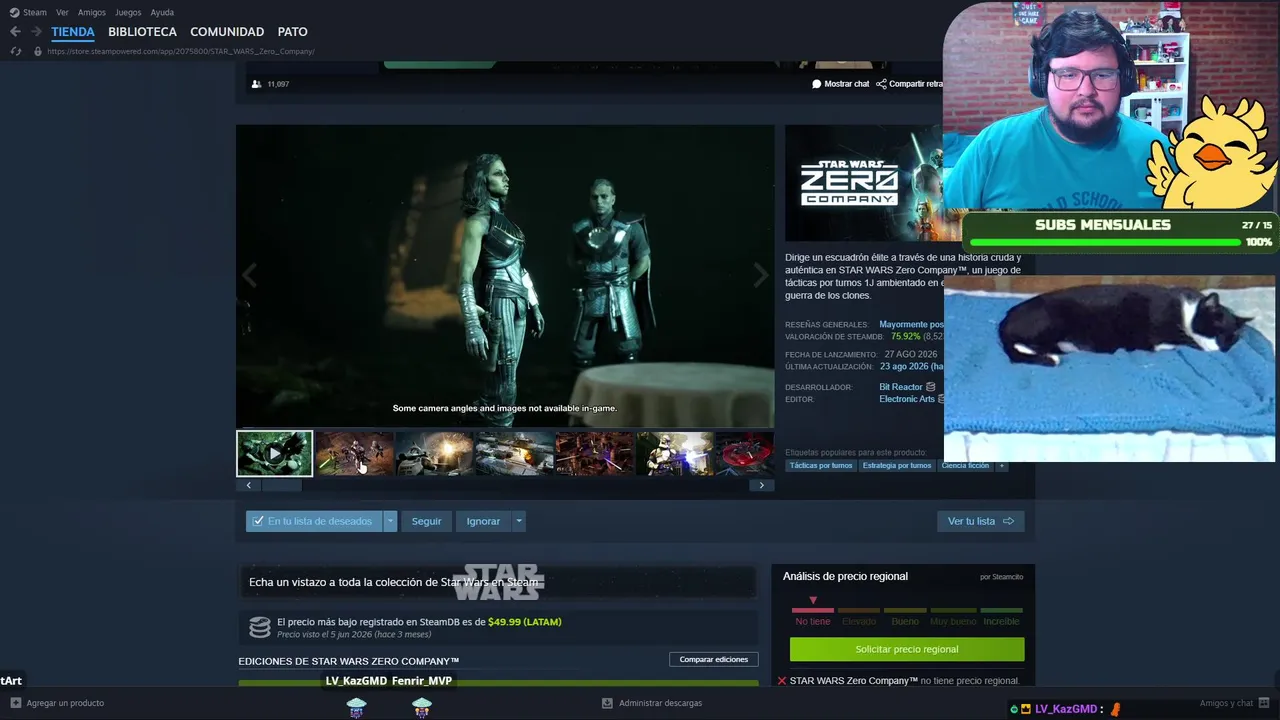Click the viewer count people icon
Viewport: 1280px width, 720px height.
click(257, 84)
